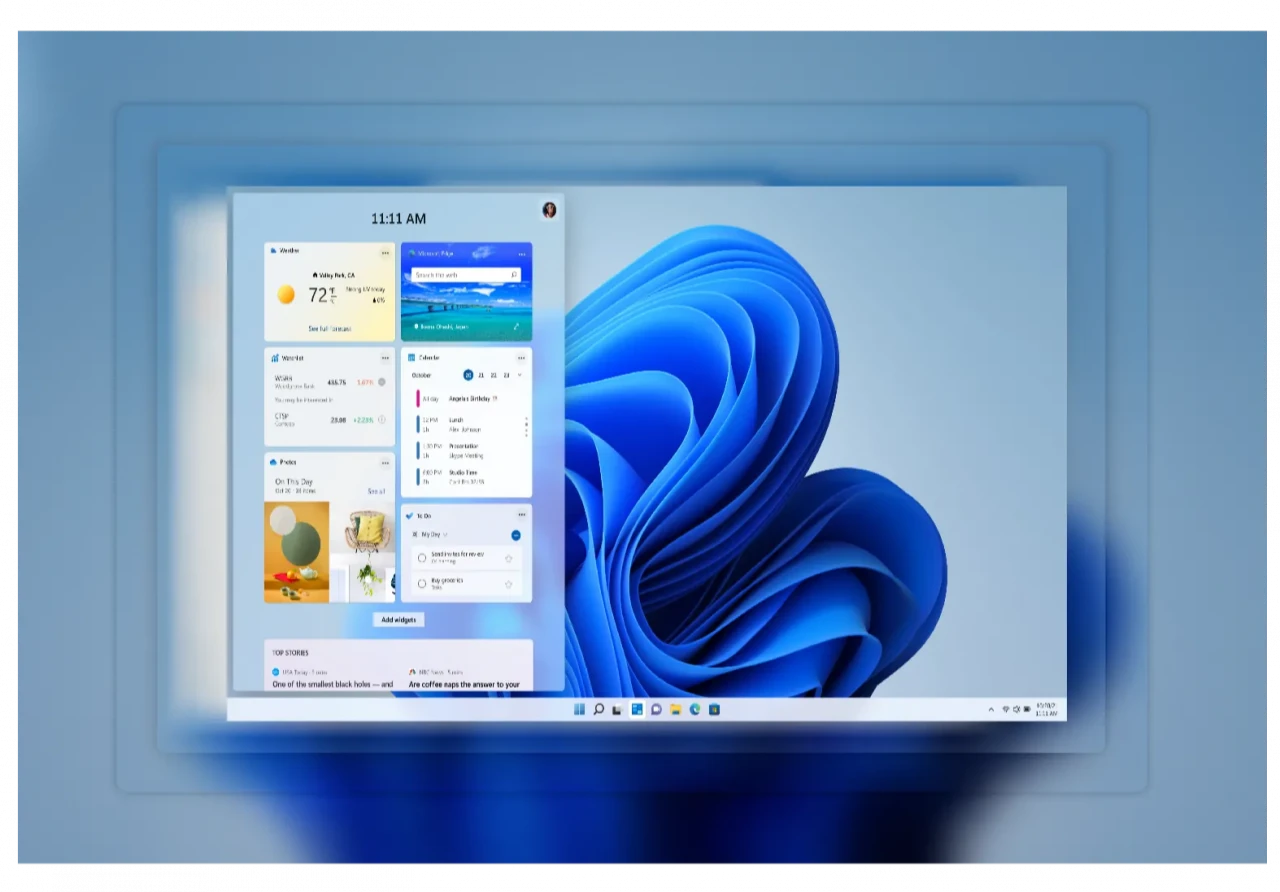Screen dimensions: 1280x892
Task: Expand the My Day list dropdown
Action: tap(445, 534)
